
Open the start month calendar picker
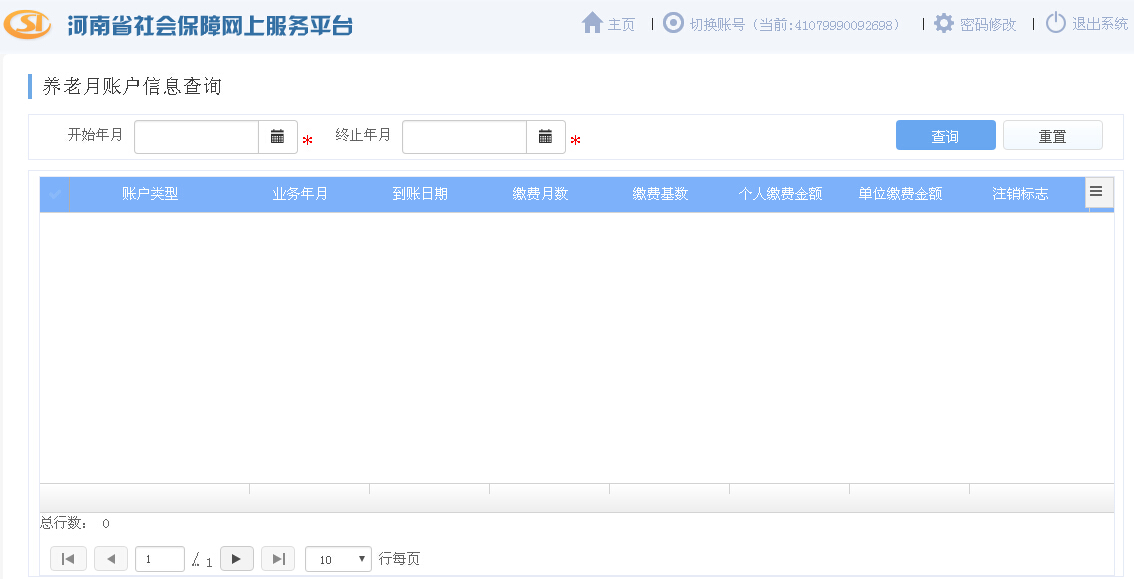278,137
